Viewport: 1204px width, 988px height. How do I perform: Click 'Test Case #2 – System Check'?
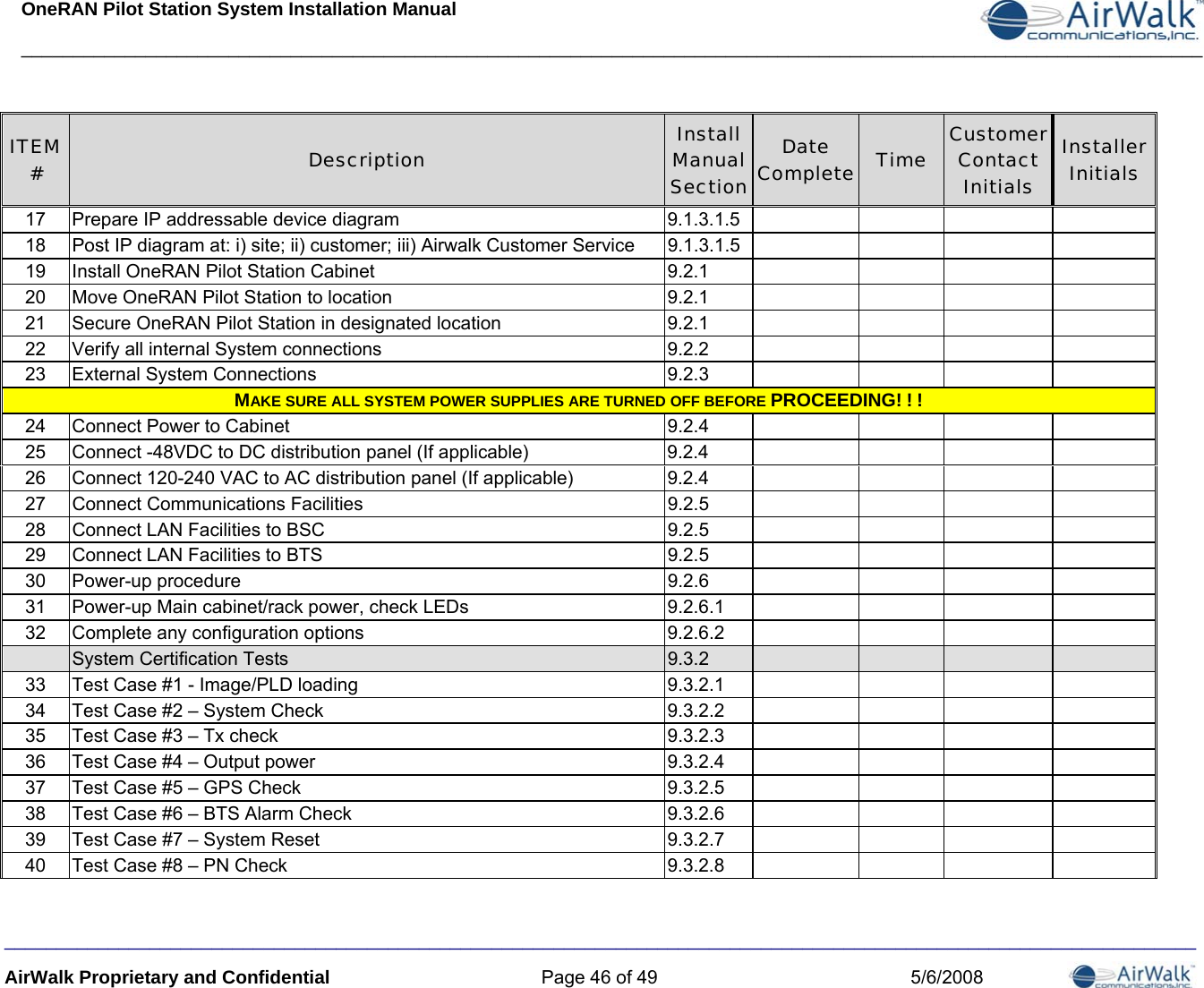click(198, 711)
